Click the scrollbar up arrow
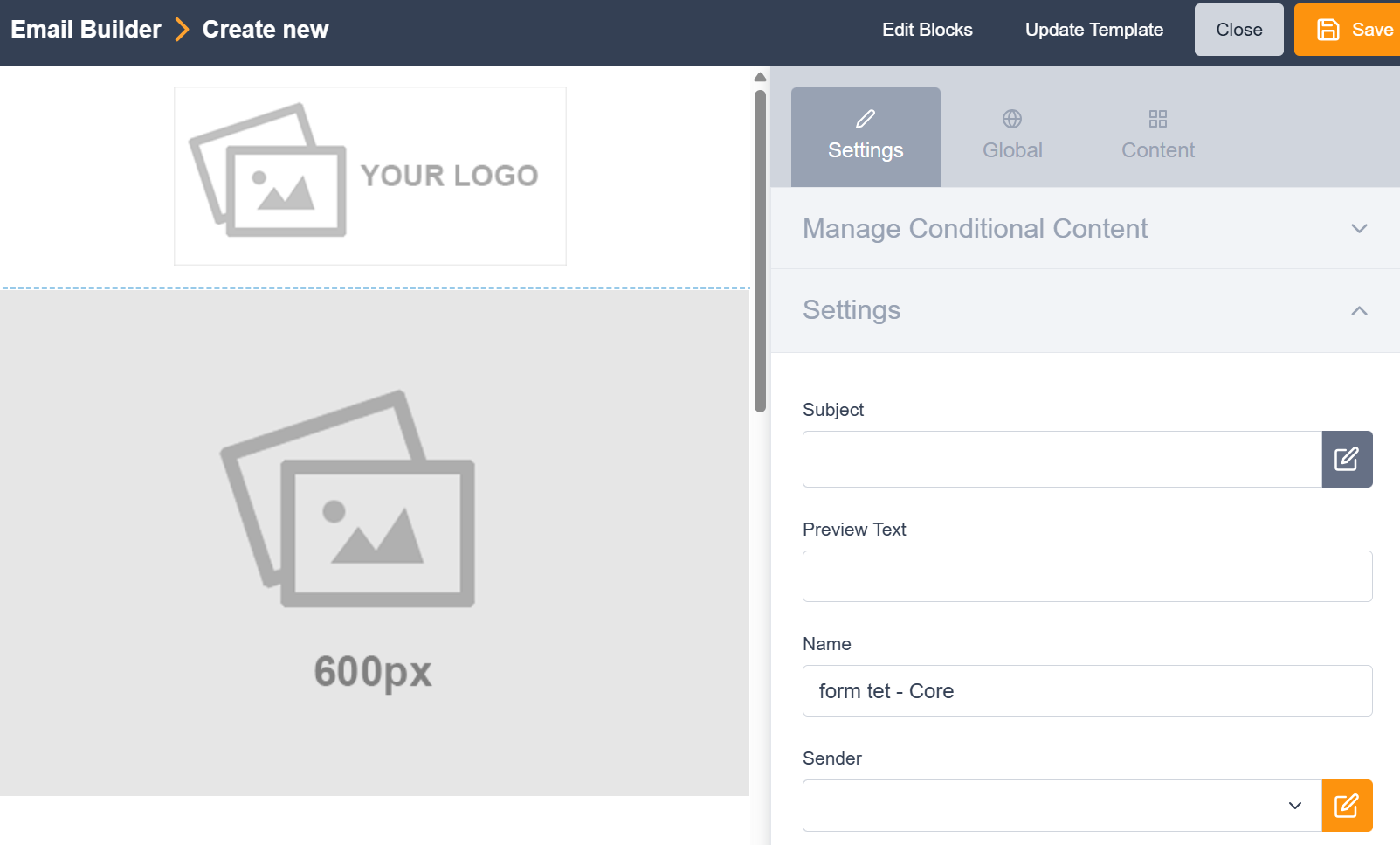Viewport: 1400px width, 845px height. pos(760,77)
